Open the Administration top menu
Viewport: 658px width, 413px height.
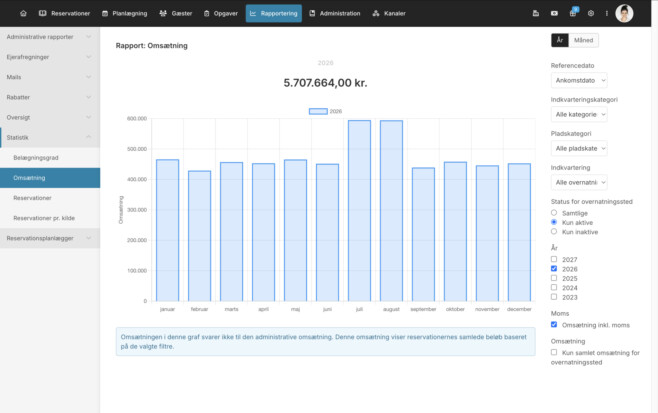[x=335, y=13]
